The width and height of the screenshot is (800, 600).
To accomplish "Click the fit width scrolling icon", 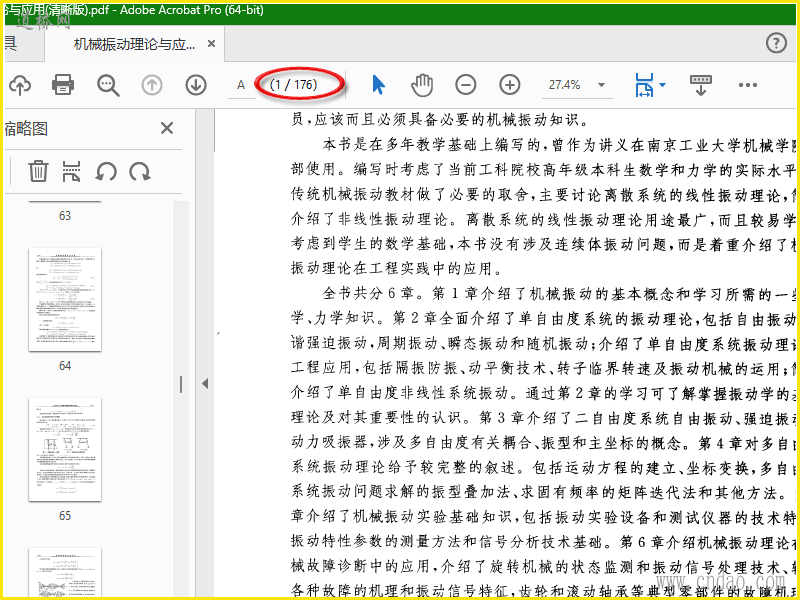I will [x=644, y=85].
